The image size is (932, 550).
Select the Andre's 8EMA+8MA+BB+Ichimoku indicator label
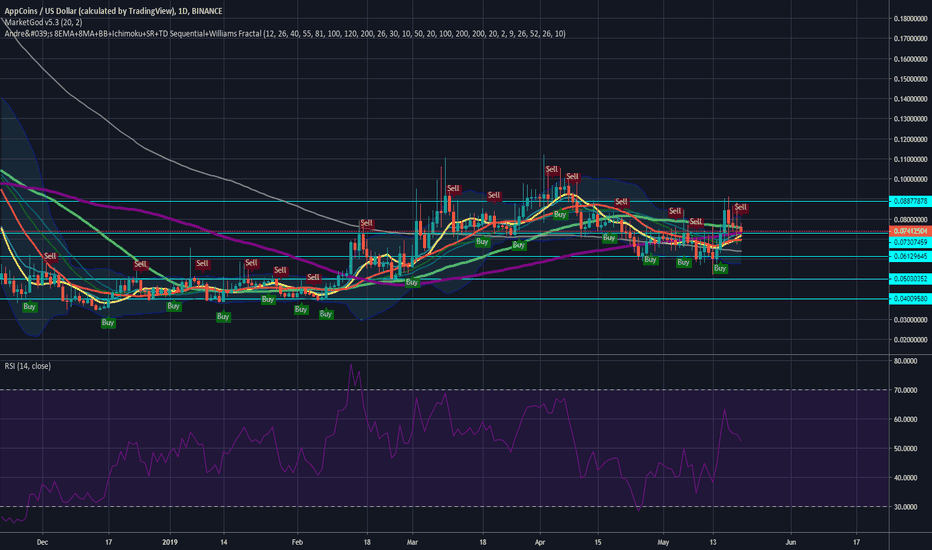(285, 34)
